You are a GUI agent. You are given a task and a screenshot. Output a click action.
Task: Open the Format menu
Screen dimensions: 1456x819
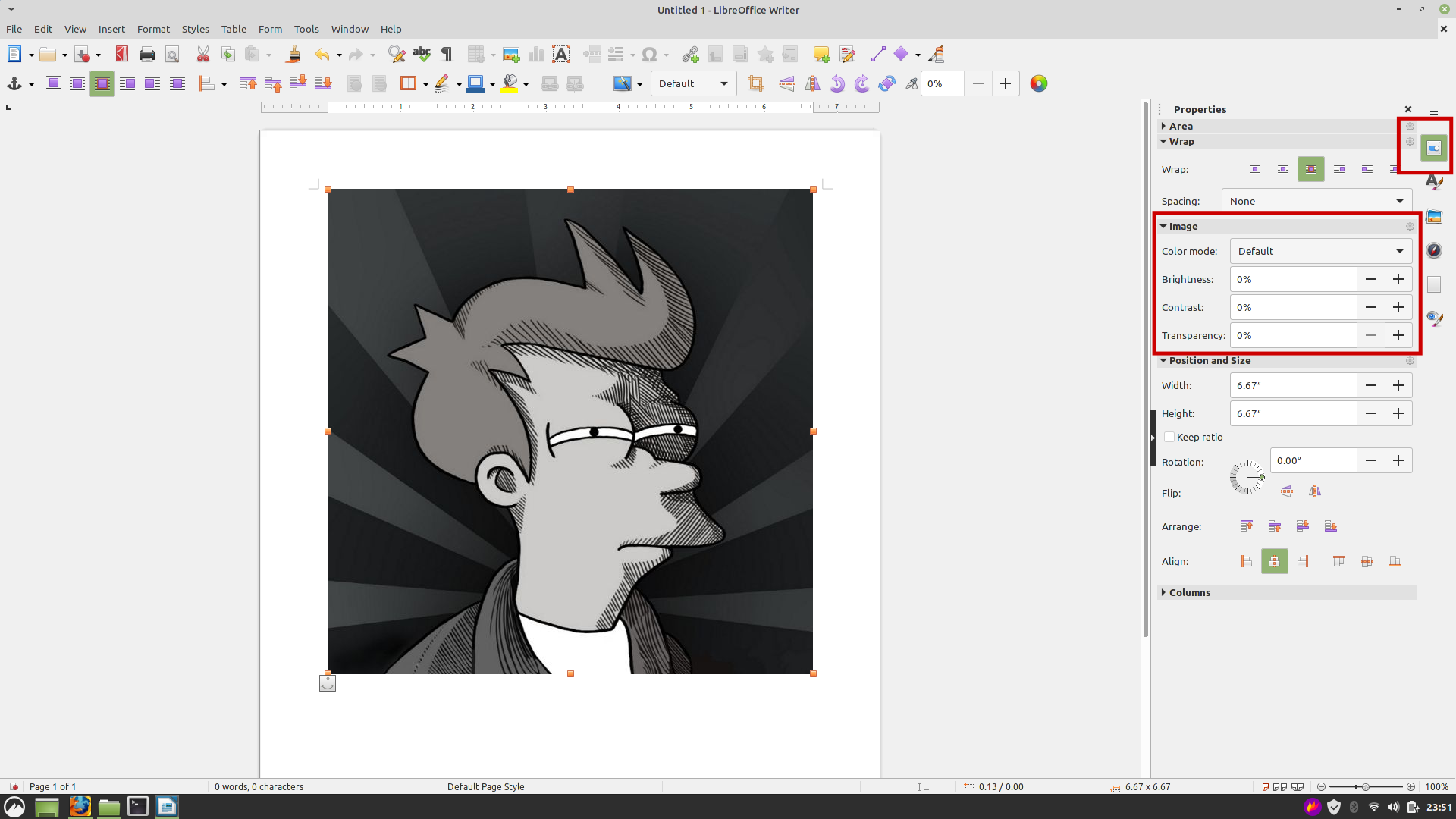[153, 29]
